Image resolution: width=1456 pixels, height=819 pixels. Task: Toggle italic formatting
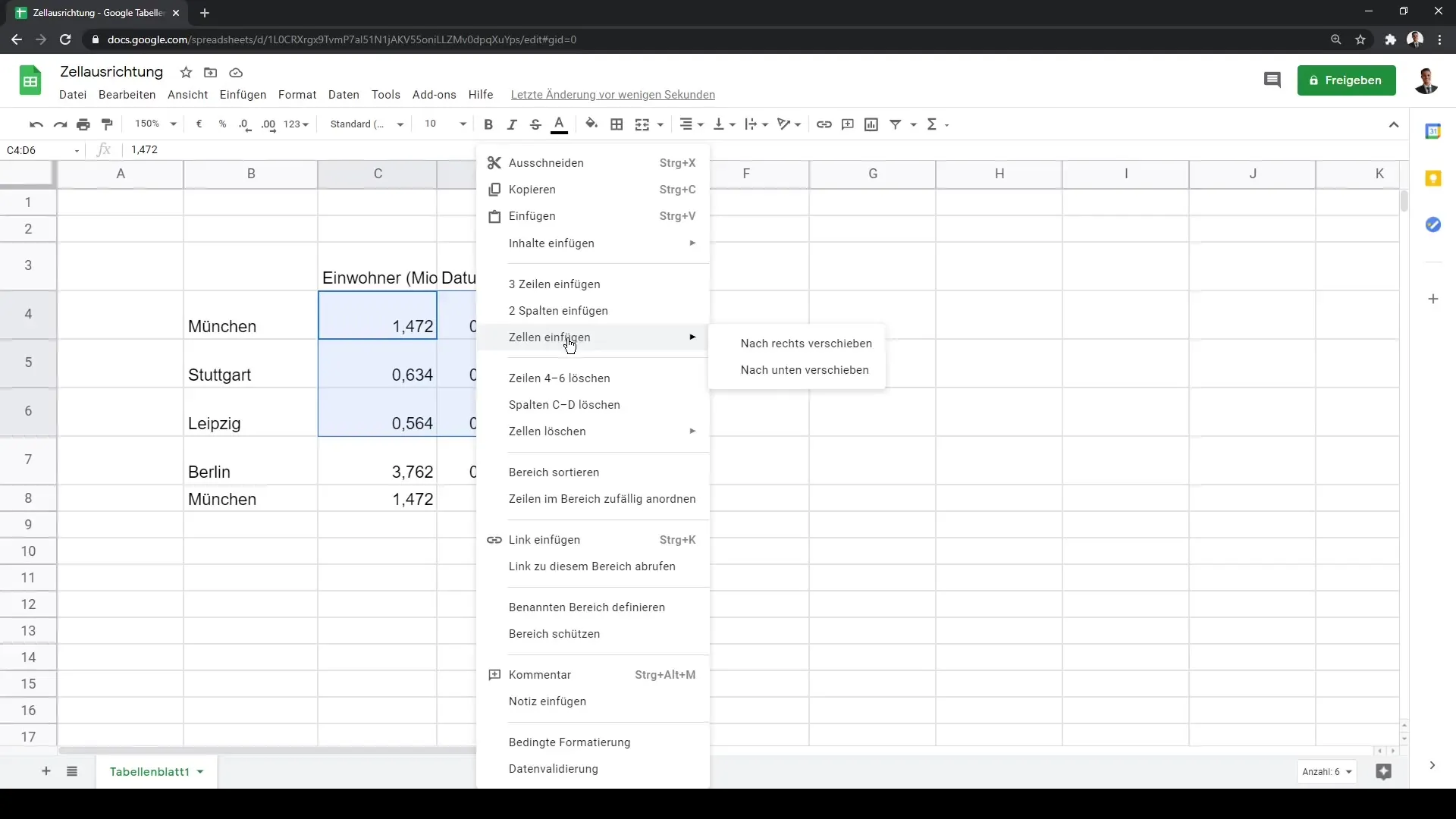[x=512, y=124]
